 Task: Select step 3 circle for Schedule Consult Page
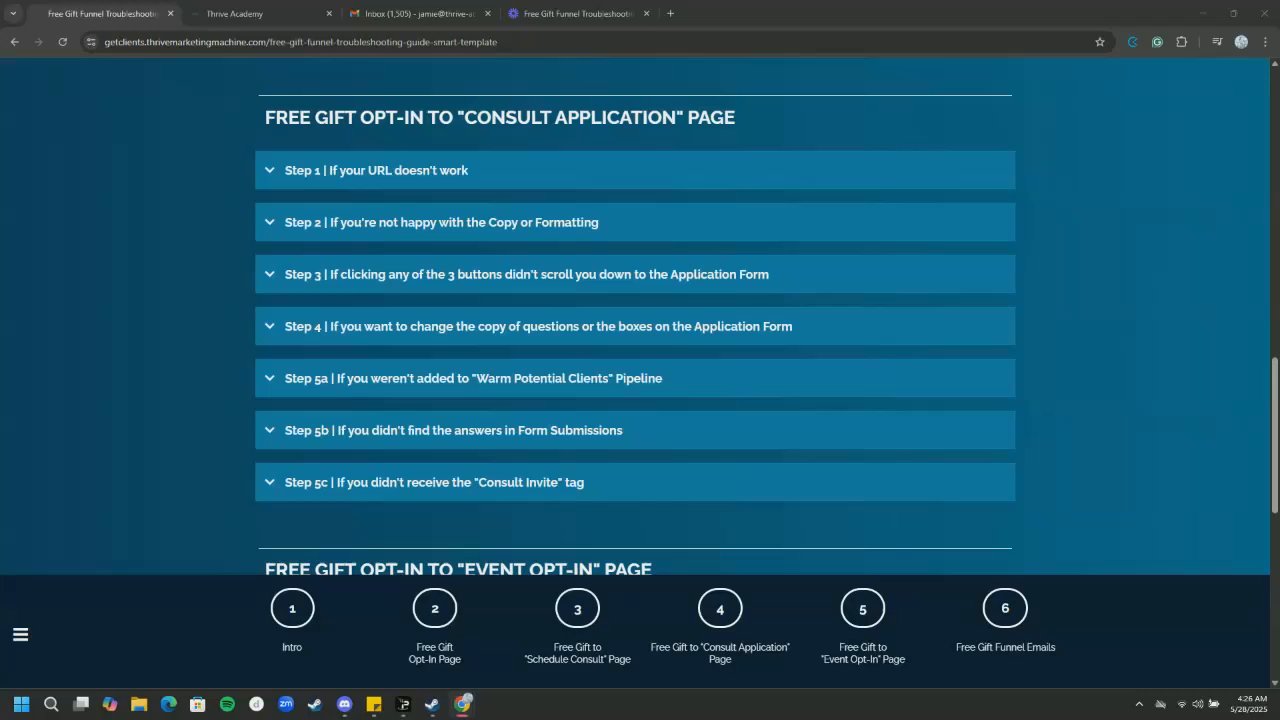(577, 608)
